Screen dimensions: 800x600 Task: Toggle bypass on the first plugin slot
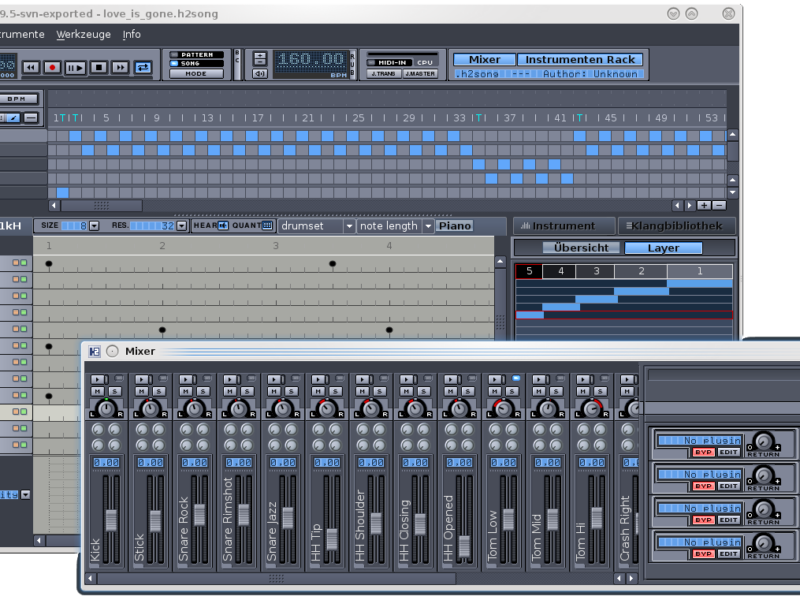[703, 453]
